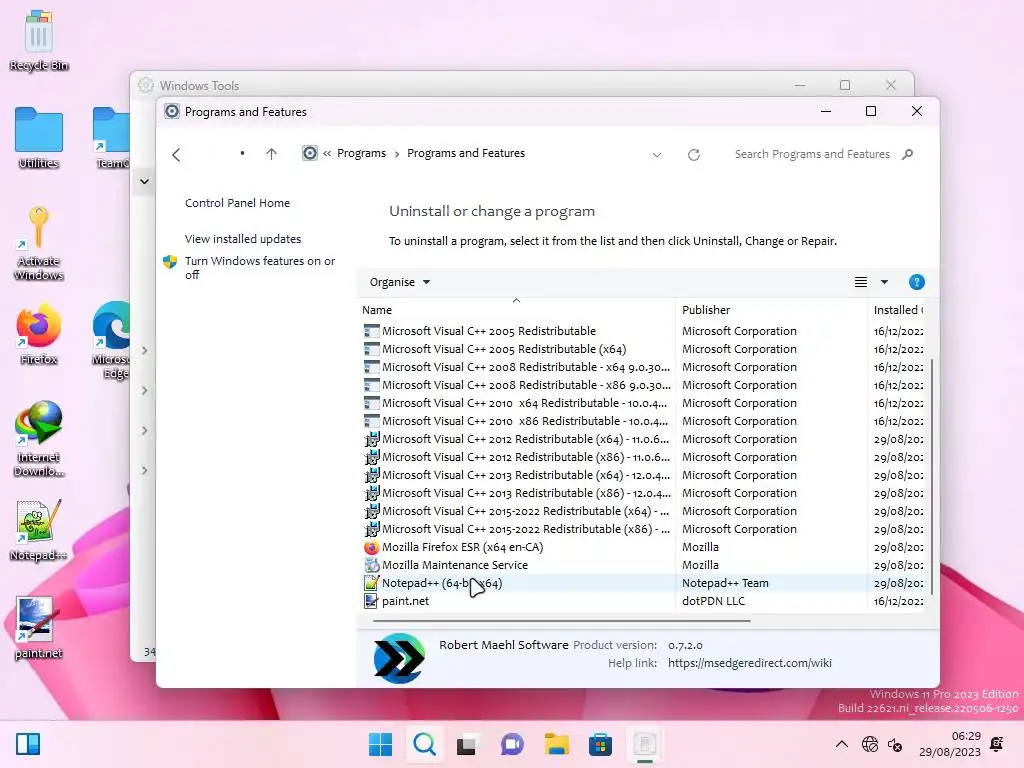Refresh the Programs and Features list

click(694, 155)
